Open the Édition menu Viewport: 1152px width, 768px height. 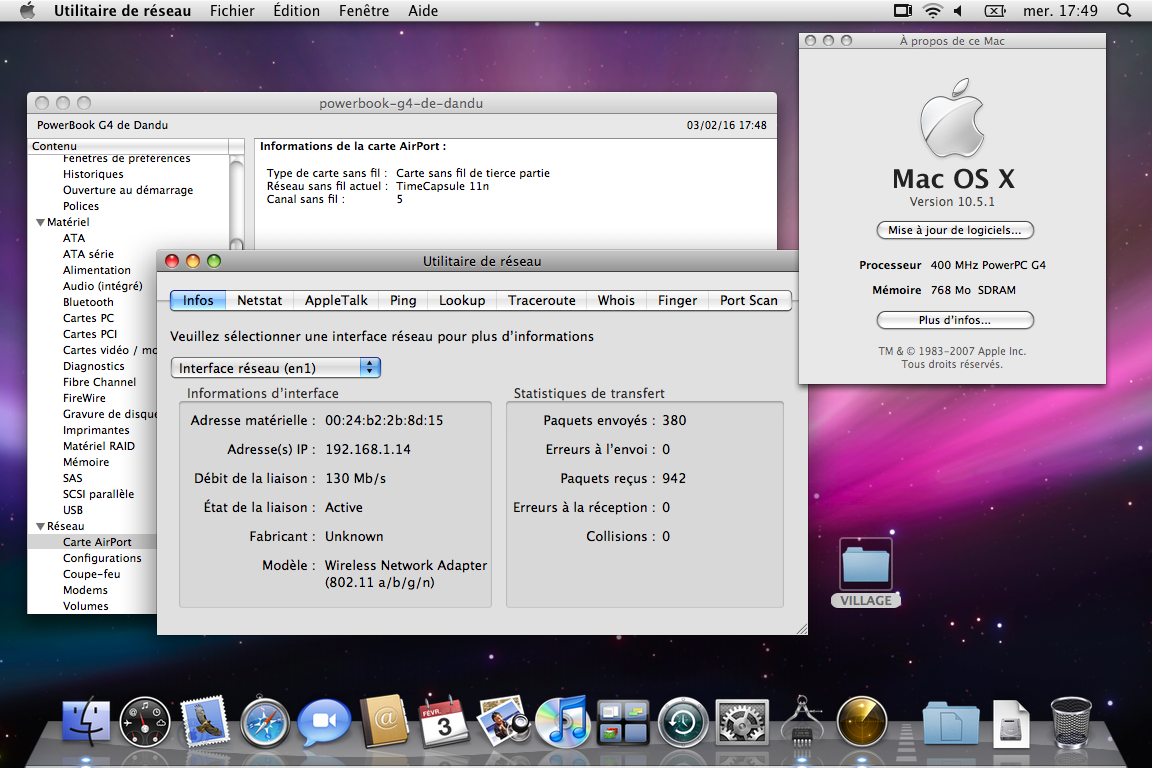(296, 11)
